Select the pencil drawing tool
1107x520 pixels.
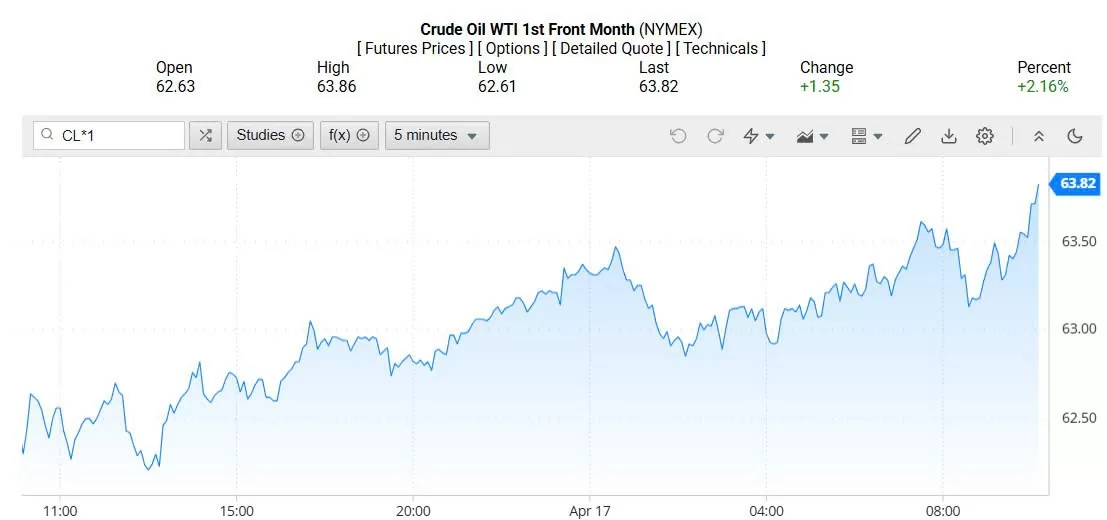[x=912, y=136]
